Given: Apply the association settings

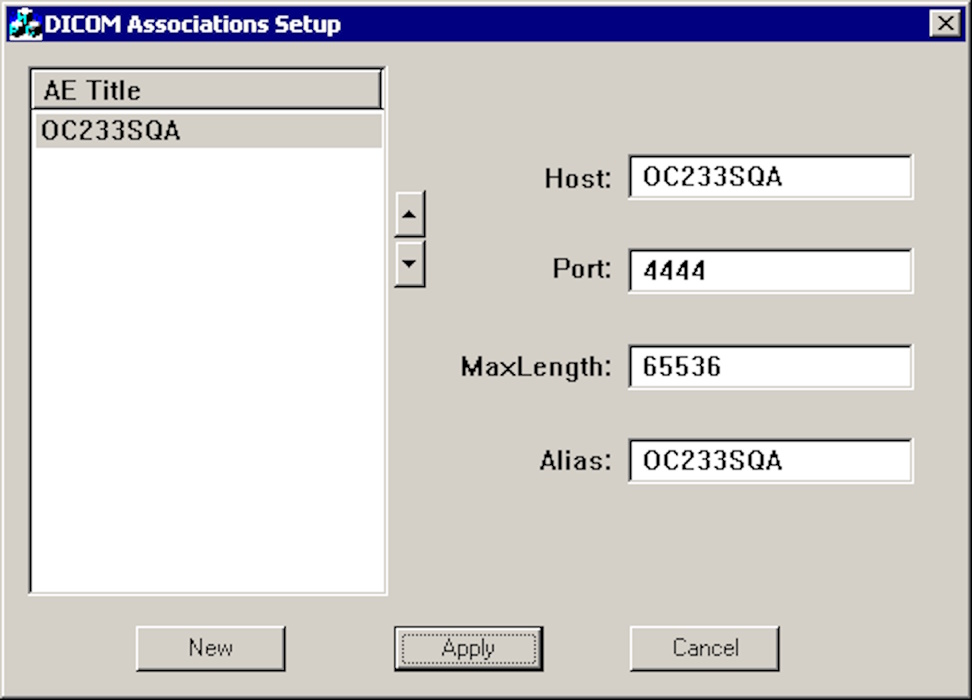Looking at the screenshot, I should coord(468,648).
